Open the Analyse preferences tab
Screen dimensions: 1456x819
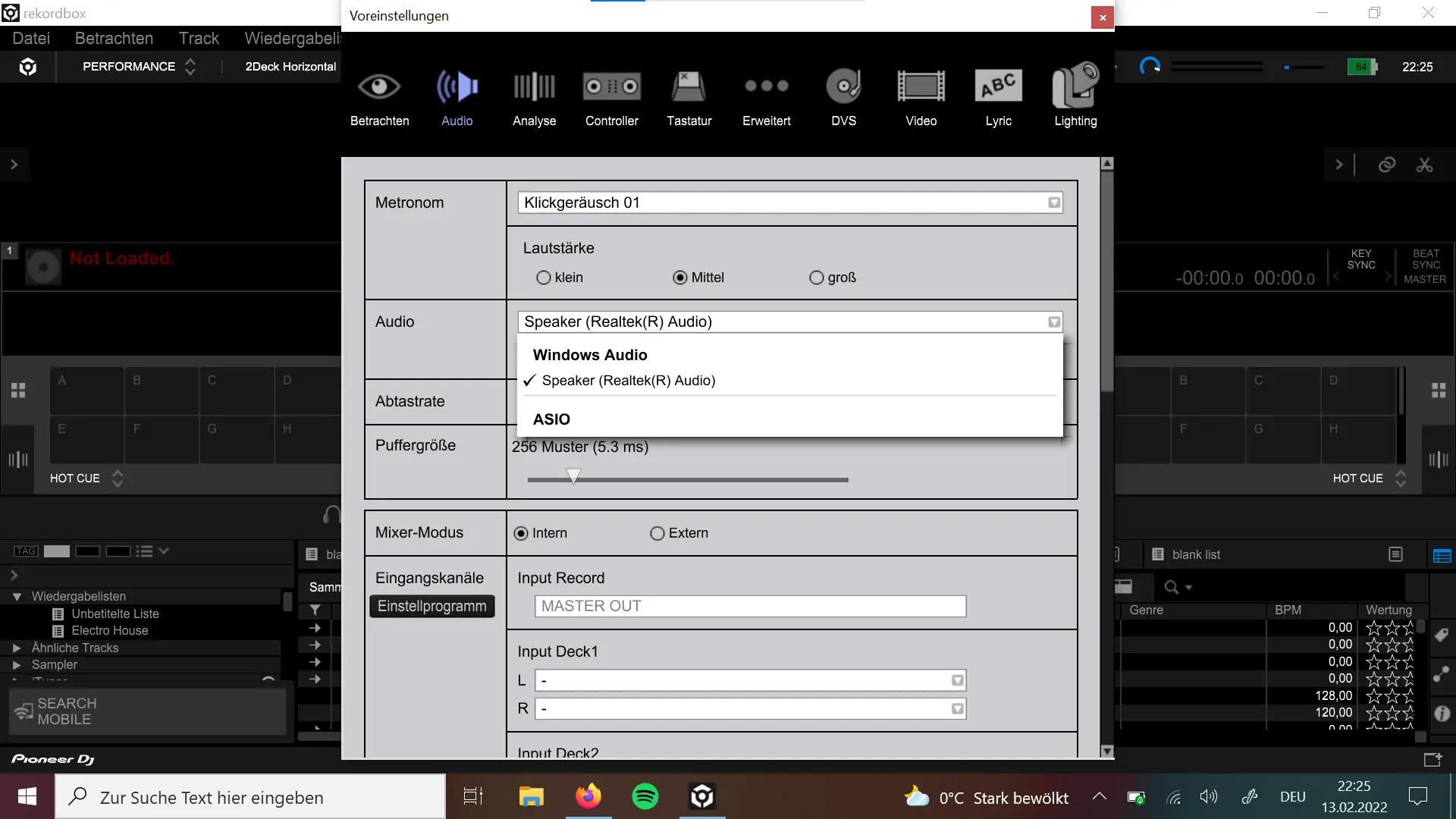534,96
